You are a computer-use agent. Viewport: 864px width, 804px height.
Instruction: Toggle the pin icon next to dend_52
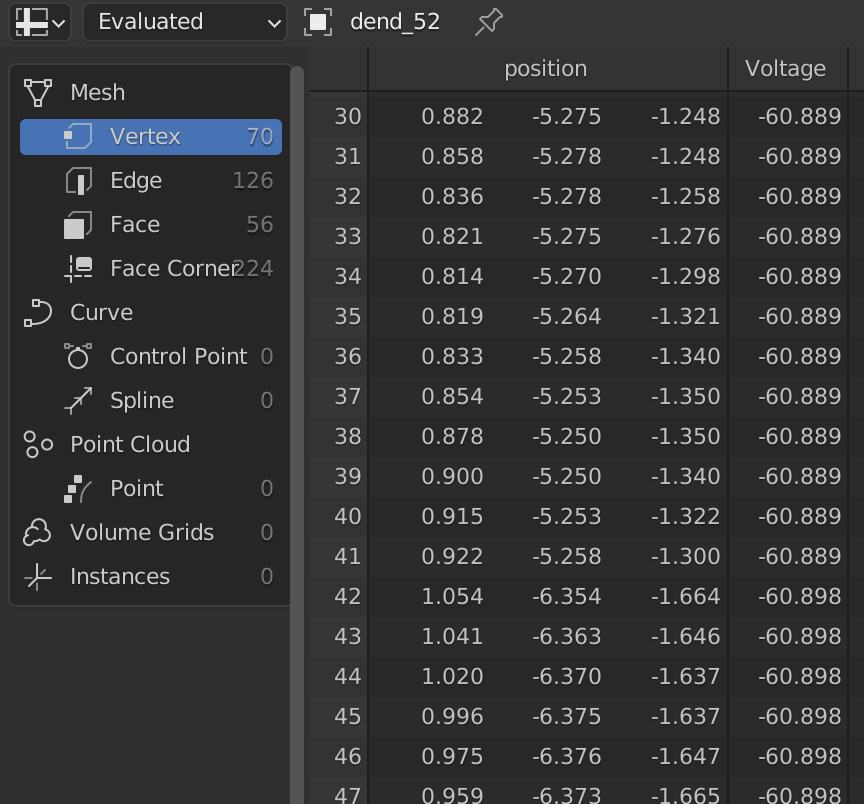pyautogui.click(x=489, y=22)
